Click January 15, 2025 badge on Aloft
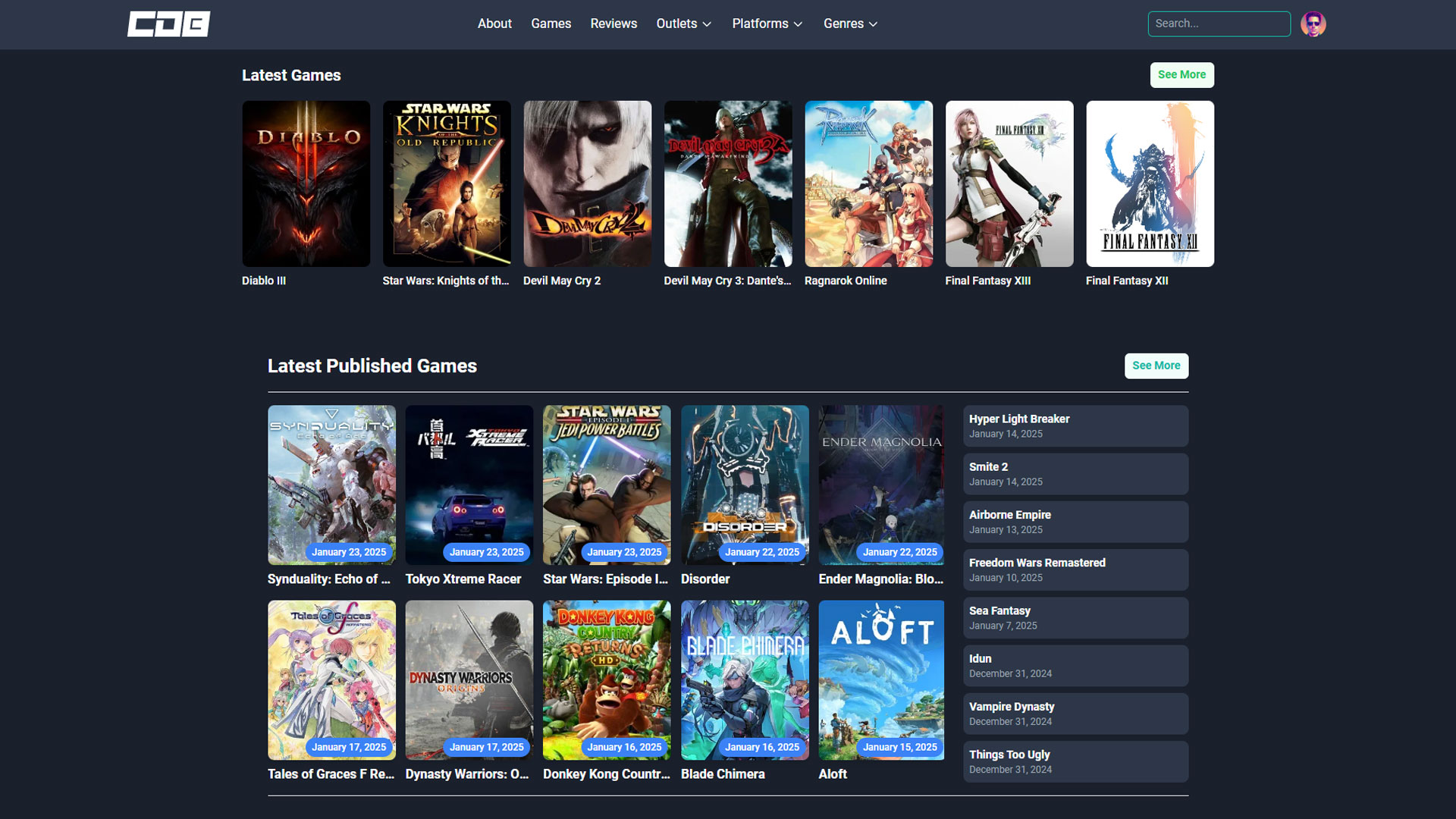This screenshot has width=1456, height=819. (899, 747)
